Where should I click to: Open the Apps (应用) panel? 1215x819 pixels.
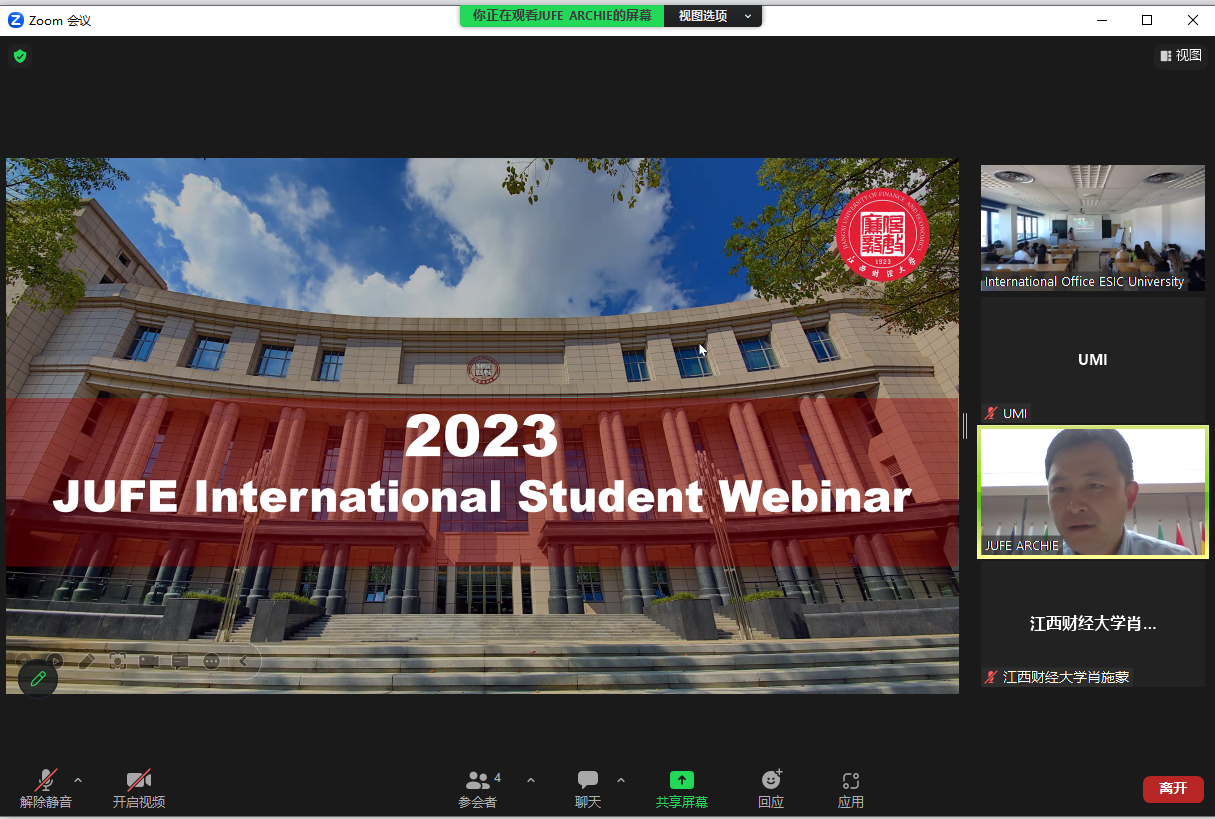tap(850, 788)
